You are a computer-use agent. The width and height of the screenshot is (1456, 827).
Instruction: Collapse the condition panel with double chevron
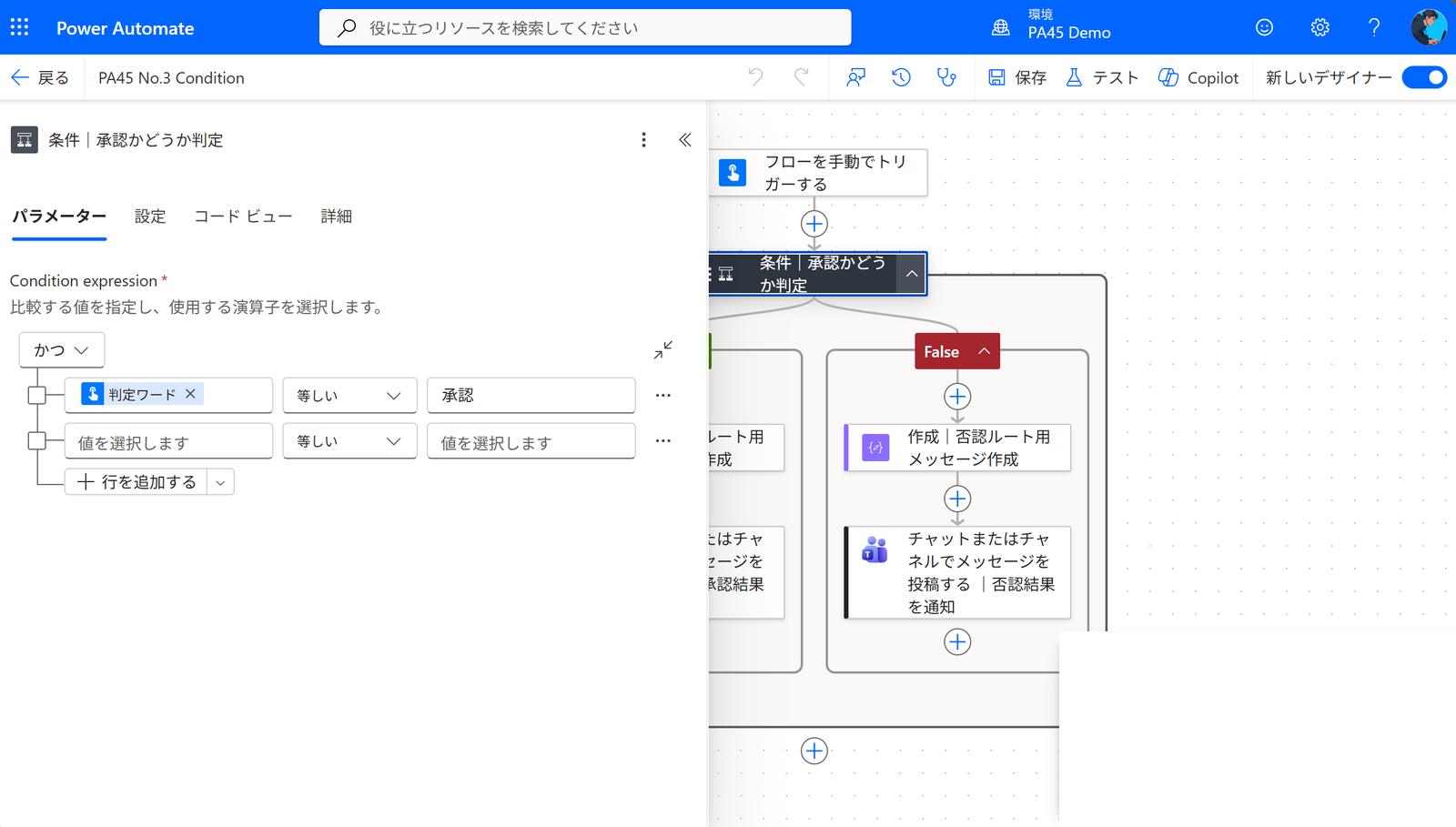(x=685, y=139)
